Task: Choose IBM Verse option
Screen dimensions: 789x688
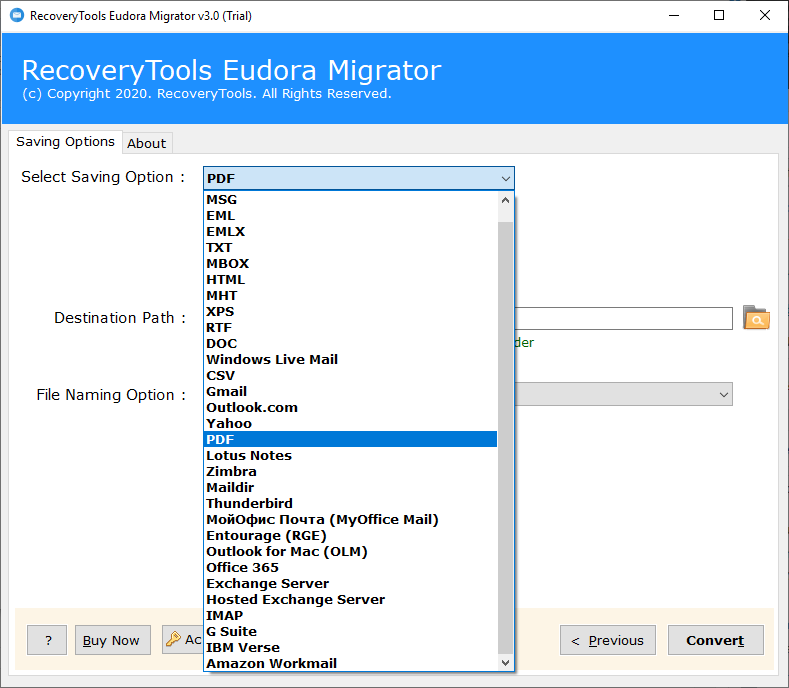Action: (x=351, y=648)
